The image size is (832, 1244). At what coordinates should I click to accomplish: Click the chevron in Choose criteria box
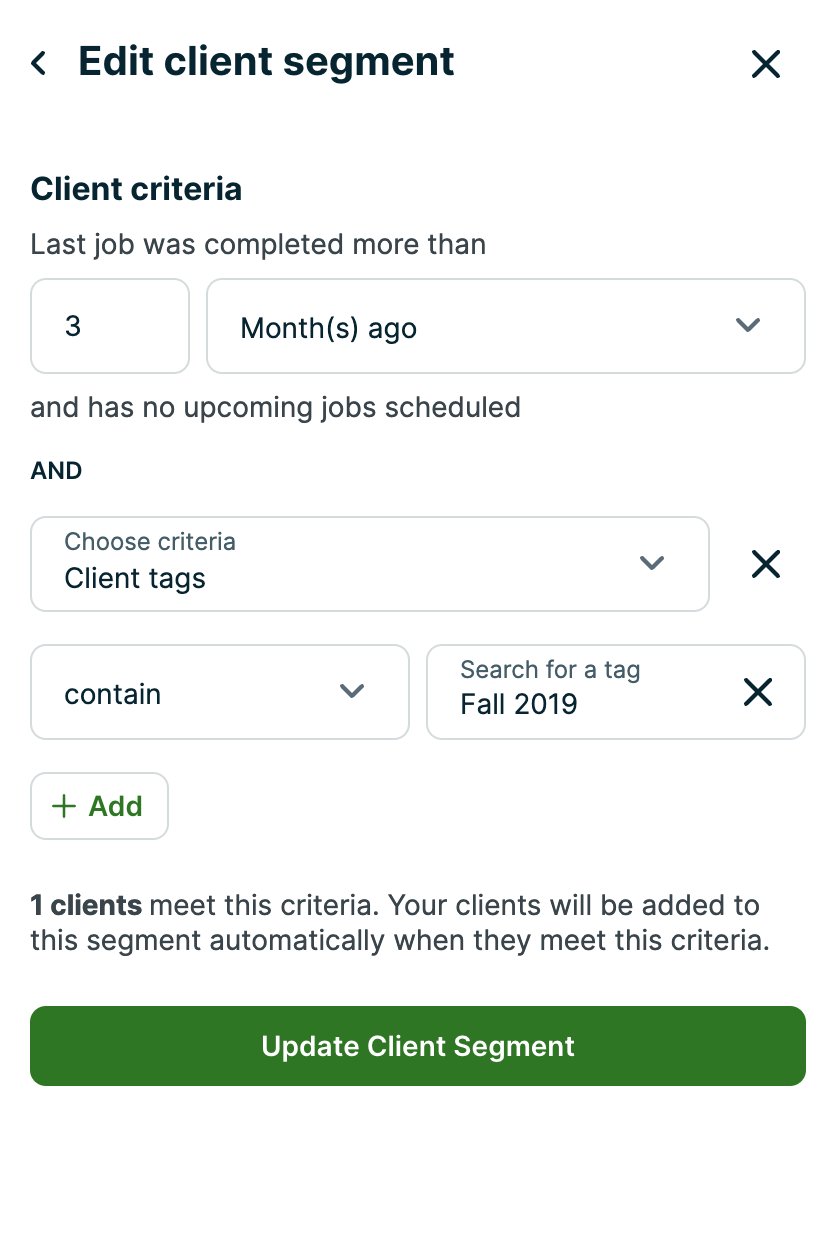[652, 563]
